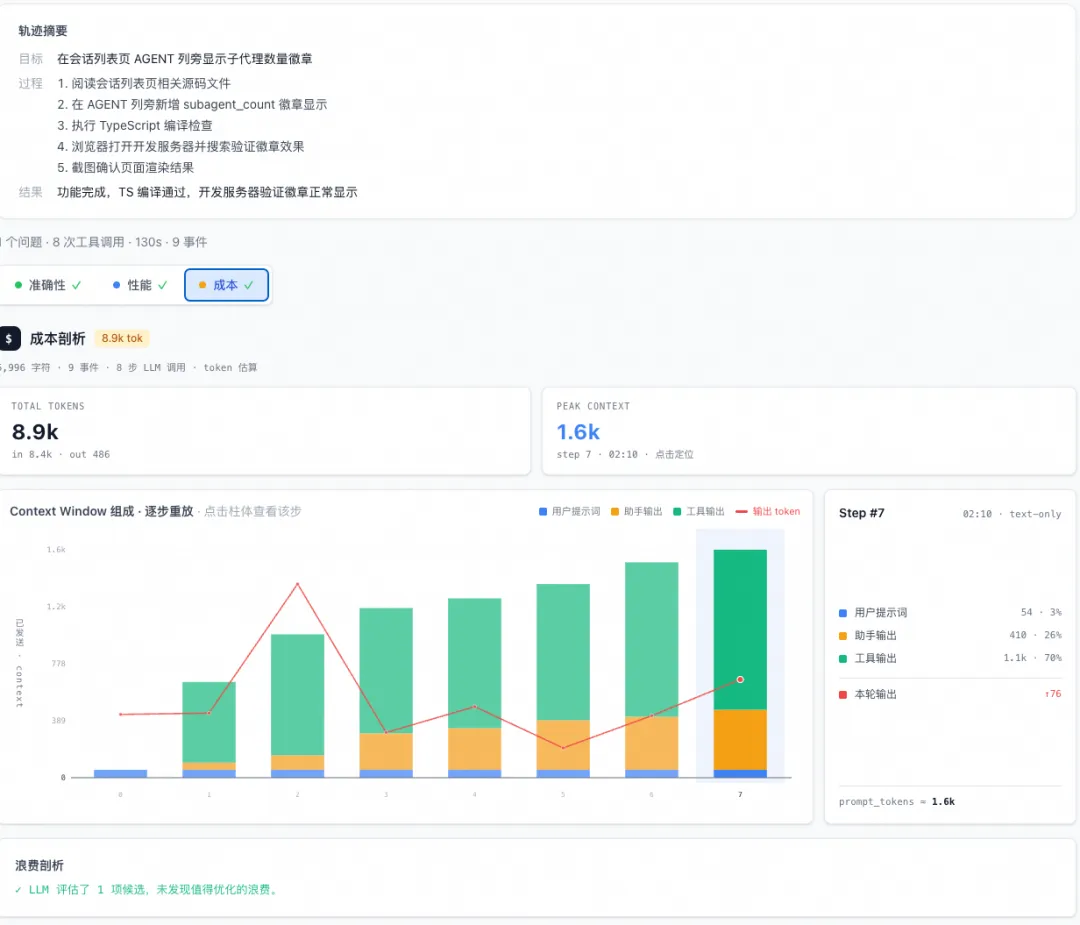The image size is (1080, 925).
Task: Select the step 5 bar in chart
Action: 563,681
